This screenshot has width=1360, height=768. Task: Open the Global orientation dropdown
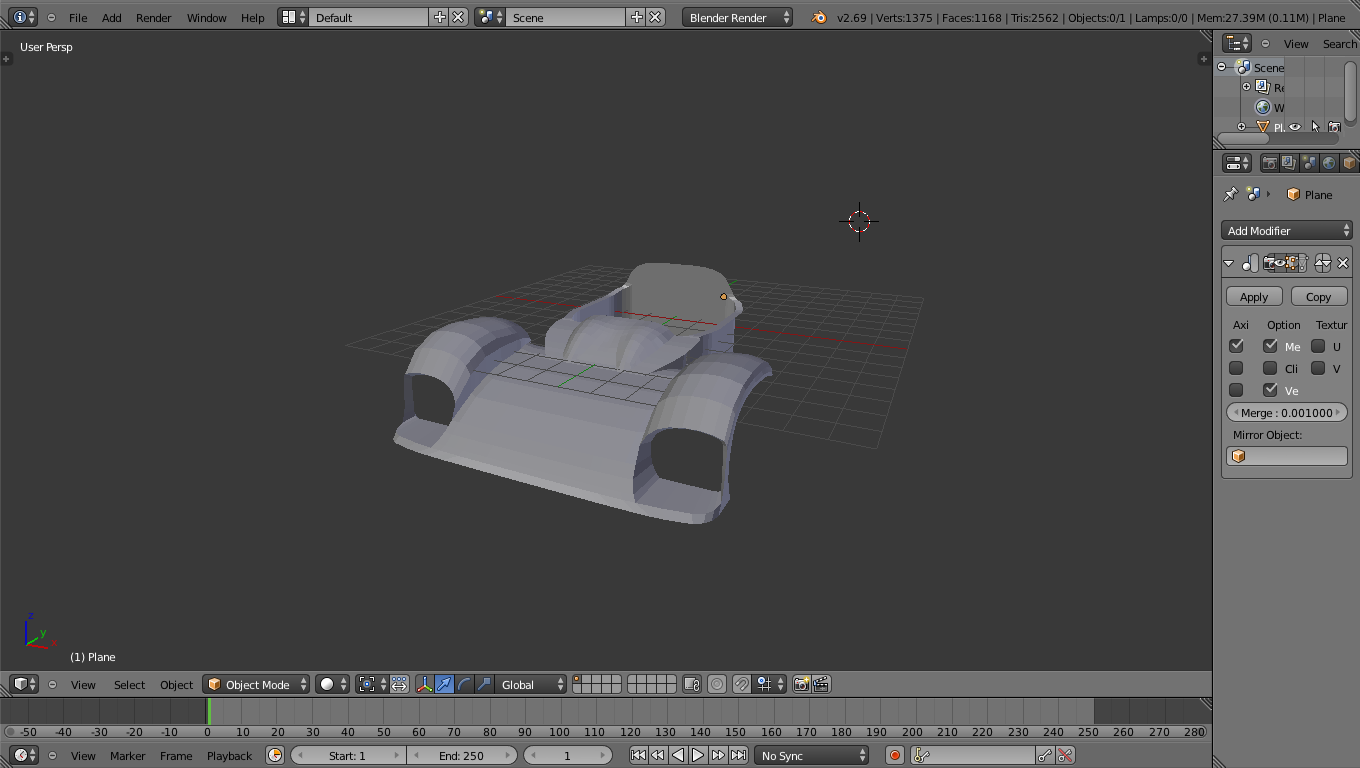click(x=531, y=684)
